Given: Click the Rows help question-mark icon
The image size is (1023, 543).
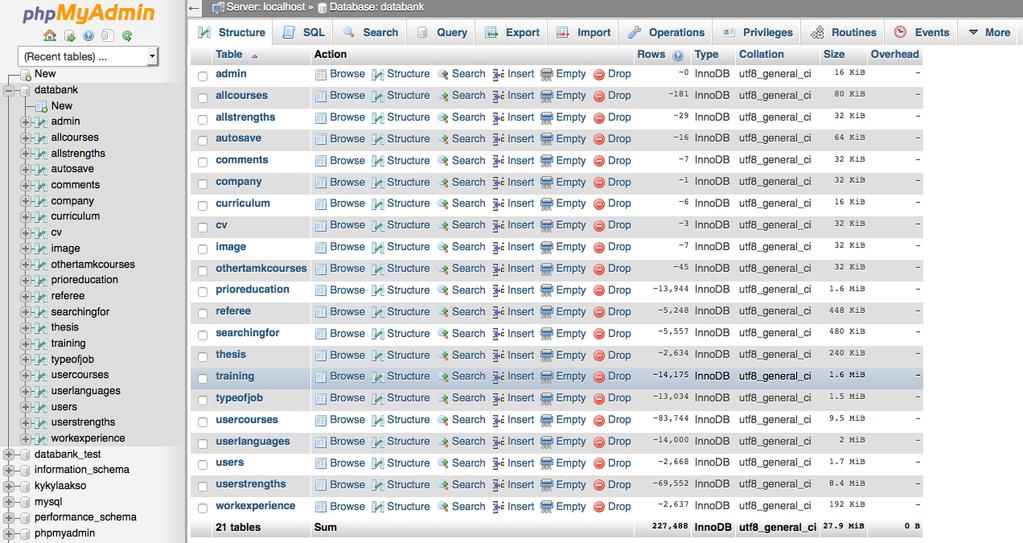Looking at the screenshot, I should pos(678,55).
